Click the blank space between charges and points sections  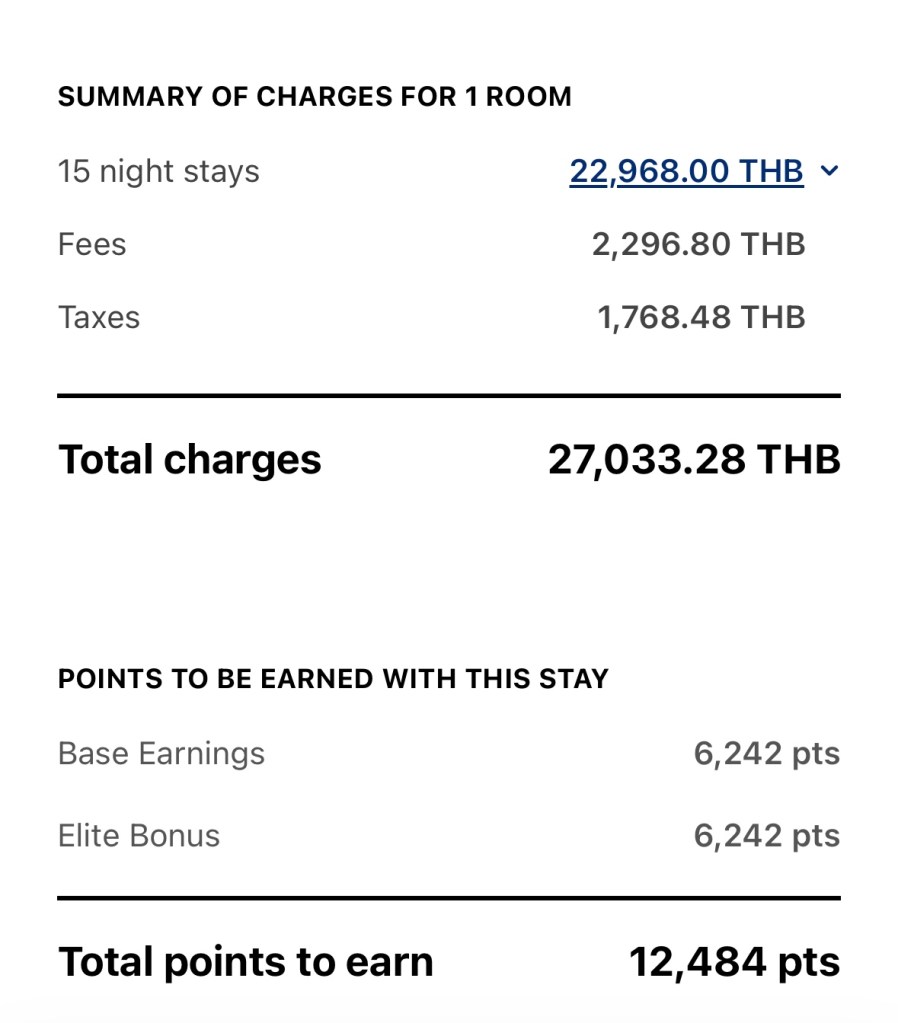click(x=448, y=570)
